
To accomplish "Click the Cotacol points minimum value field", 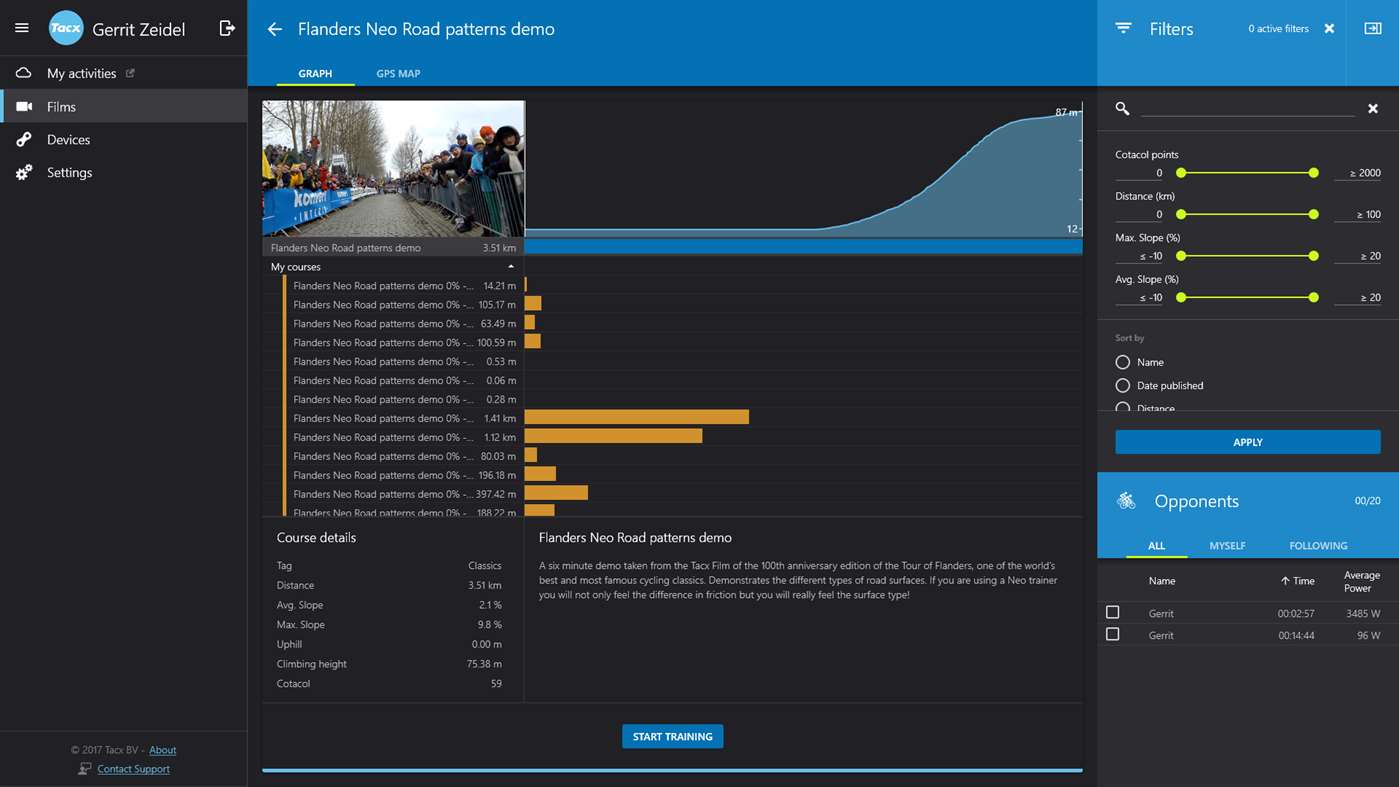I will tap(1139, 173).
